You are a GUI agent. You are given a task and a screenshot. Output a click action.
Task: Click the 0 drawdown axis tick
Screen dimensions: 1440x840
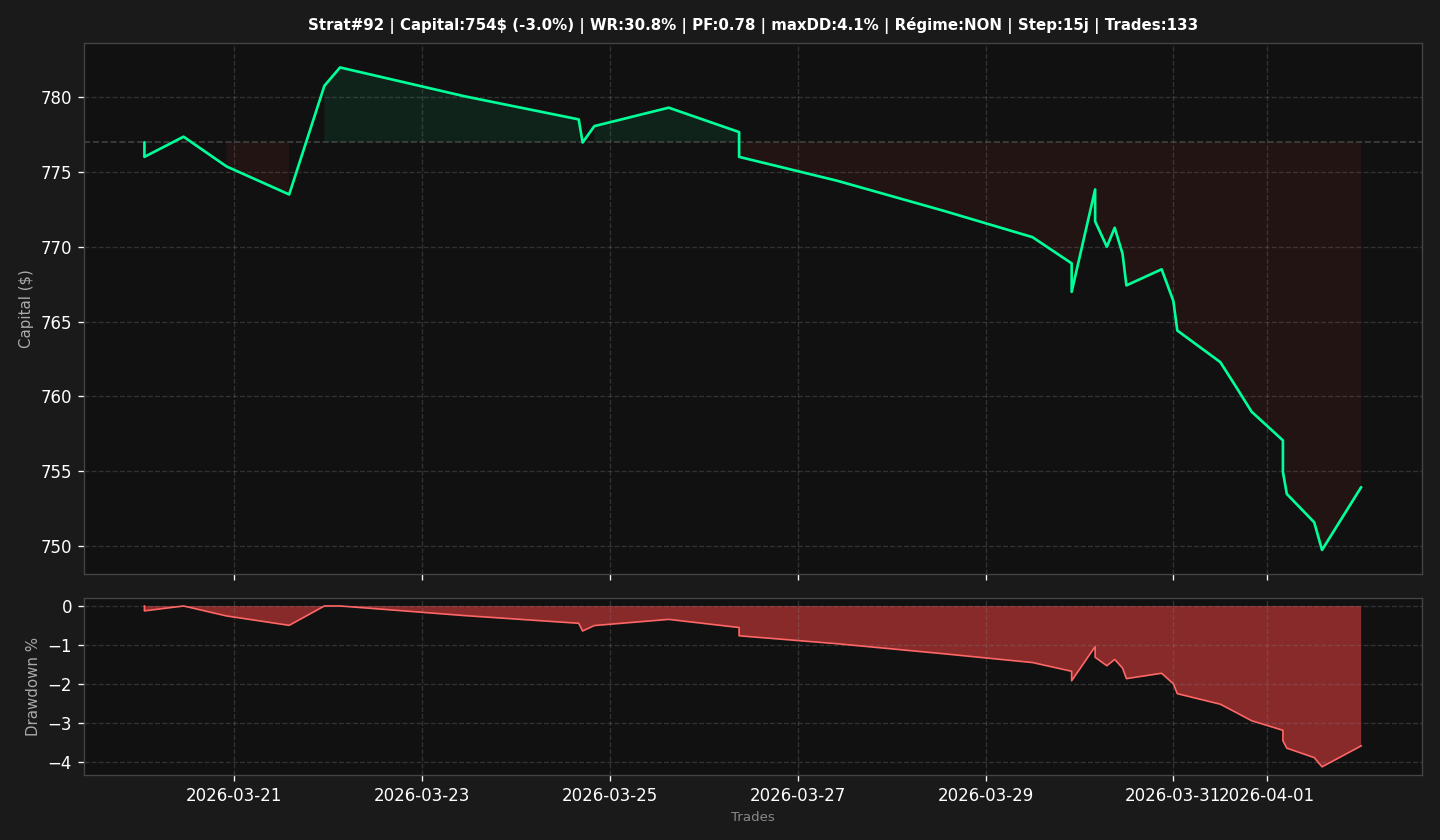pyautogui.click(x=67, y=607)
